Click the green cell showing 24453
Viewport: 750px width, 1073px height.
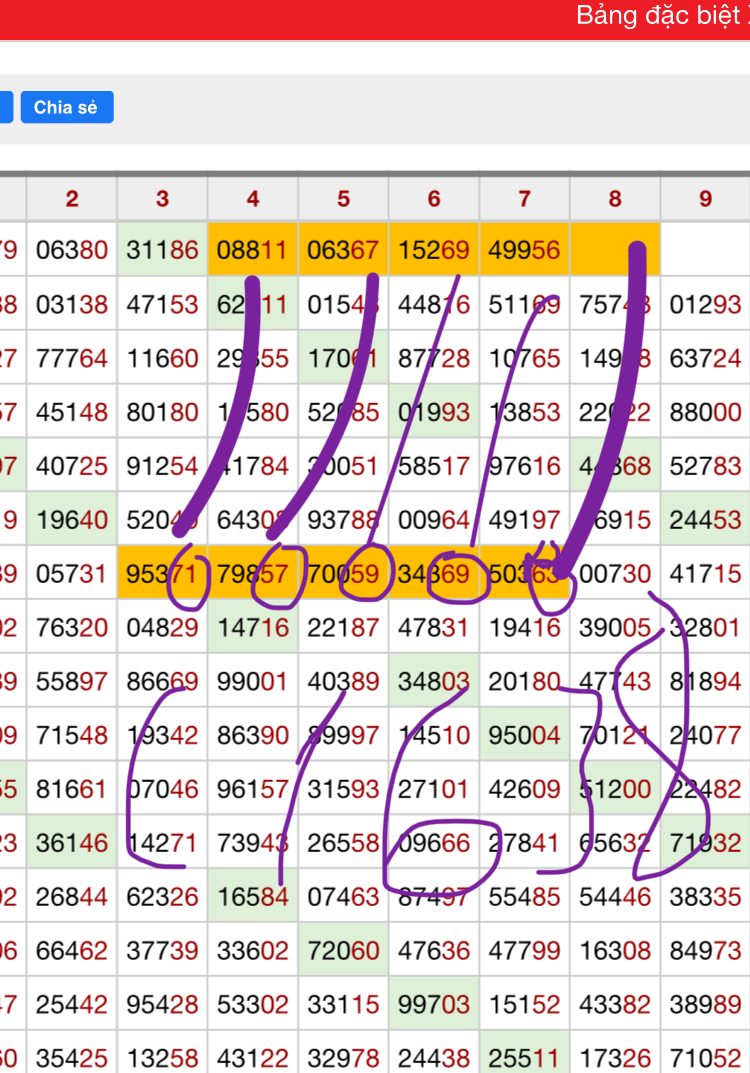tap(705, 520)
